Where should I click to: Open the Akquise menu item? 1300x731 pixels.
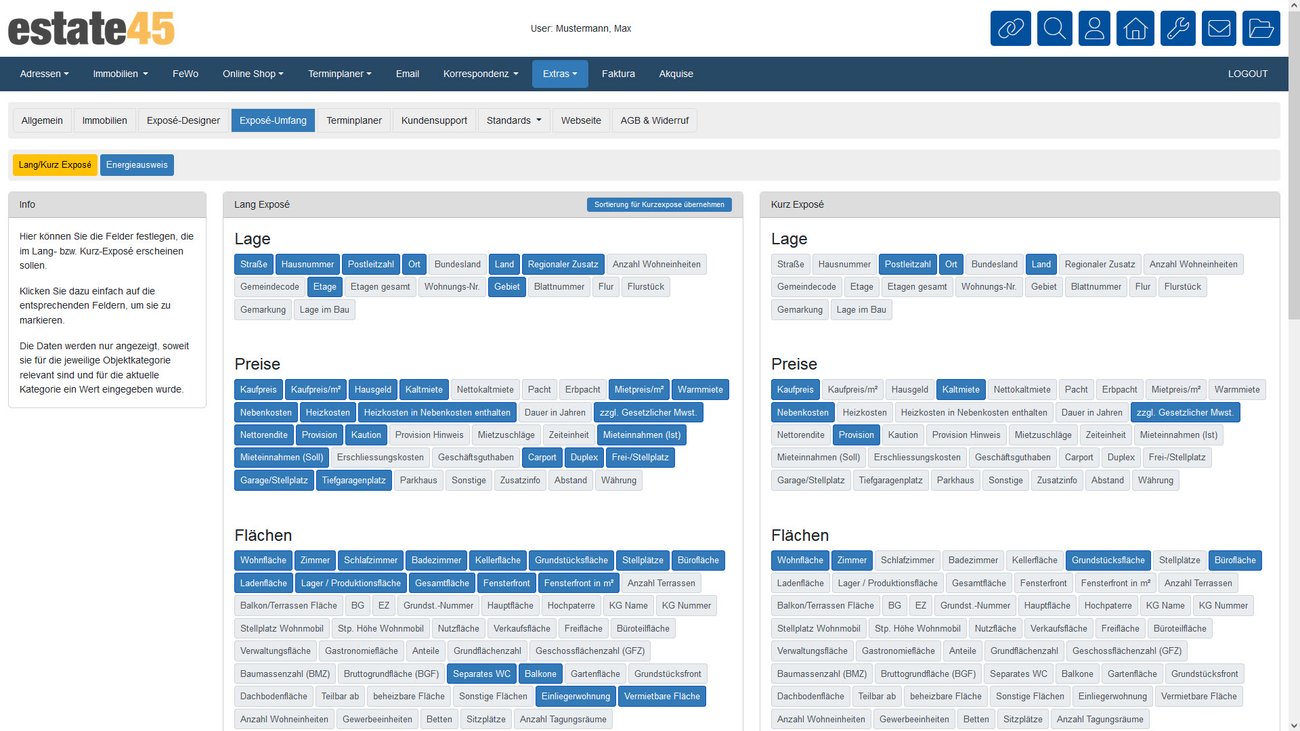(x=676, y=74)
